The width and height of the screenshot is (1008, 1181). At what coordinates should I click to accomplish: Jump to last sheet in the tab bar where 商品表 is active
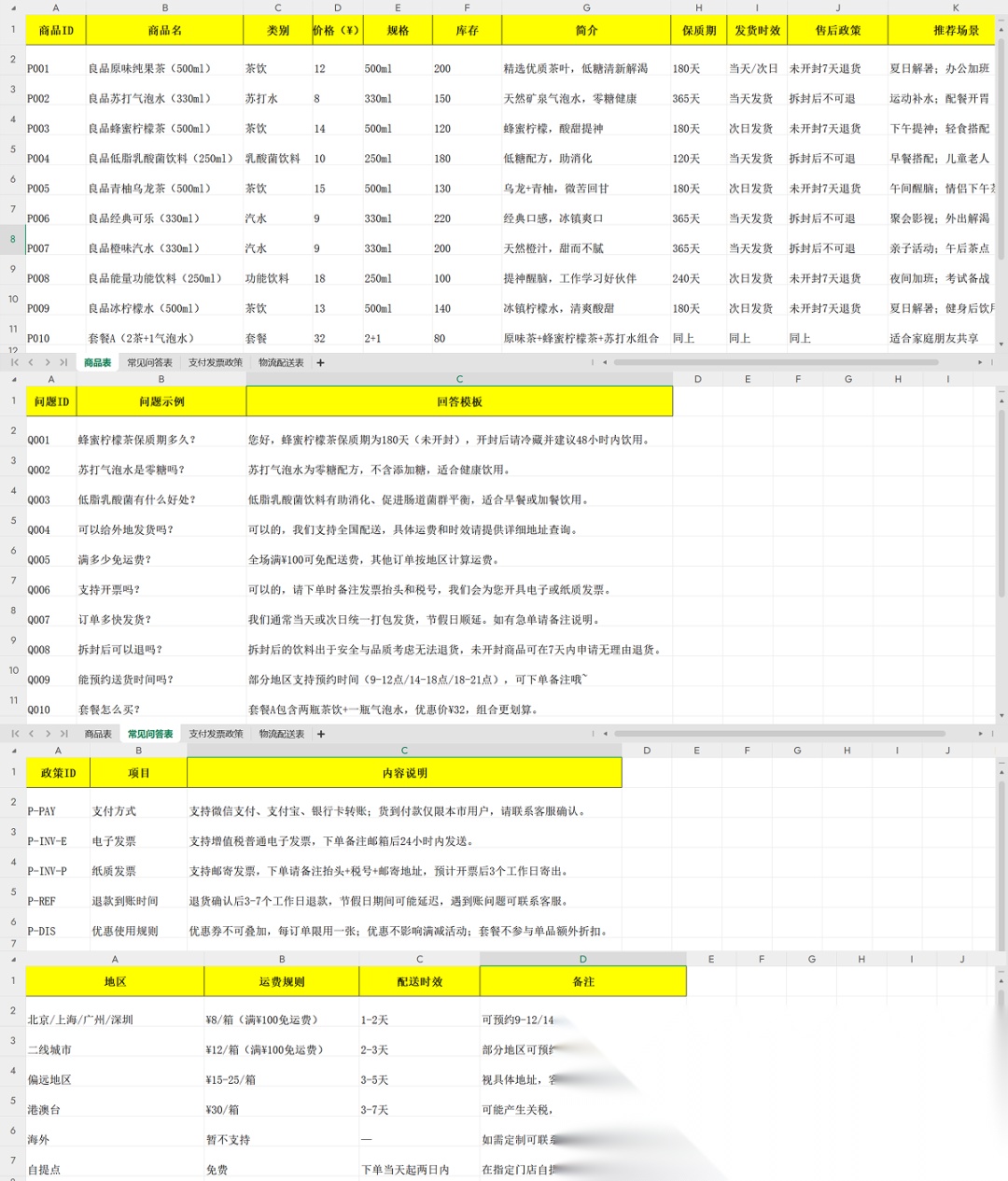[63, 362]
